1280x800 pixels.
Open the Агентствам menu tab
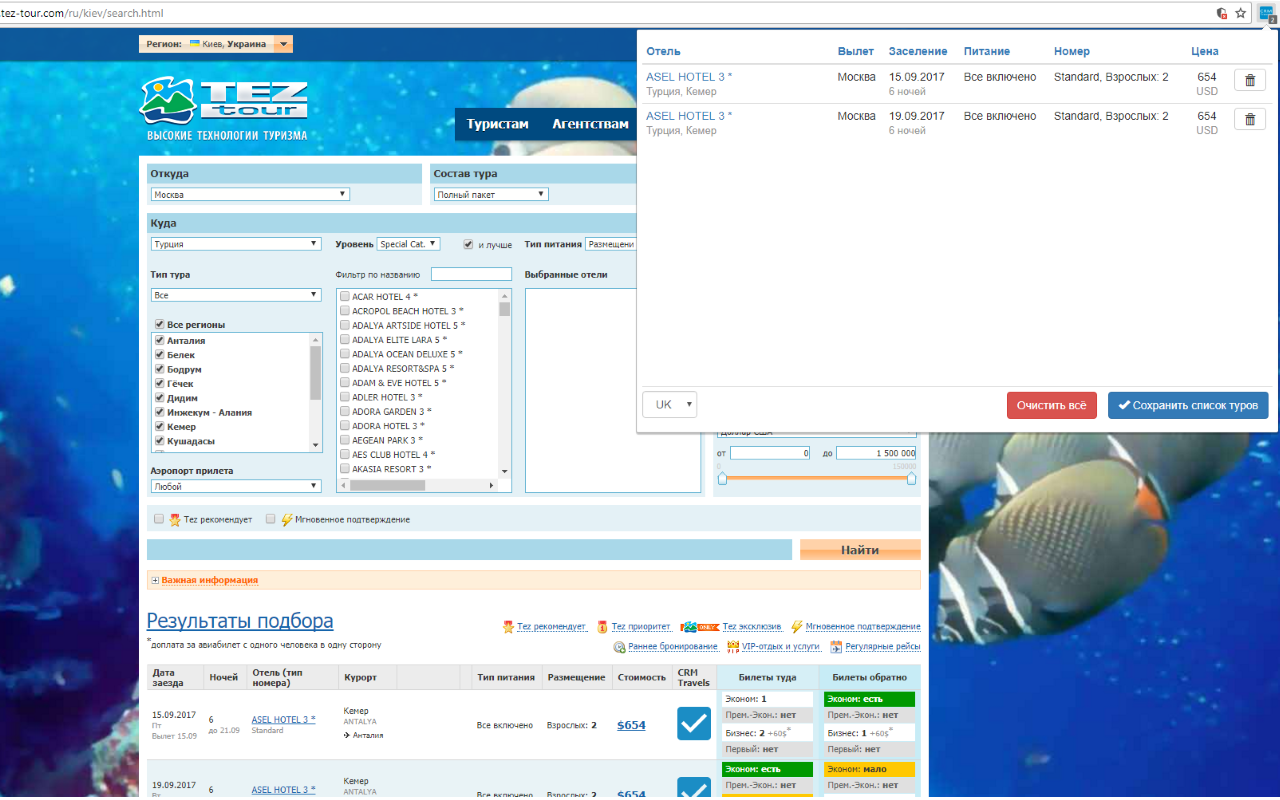590,124
